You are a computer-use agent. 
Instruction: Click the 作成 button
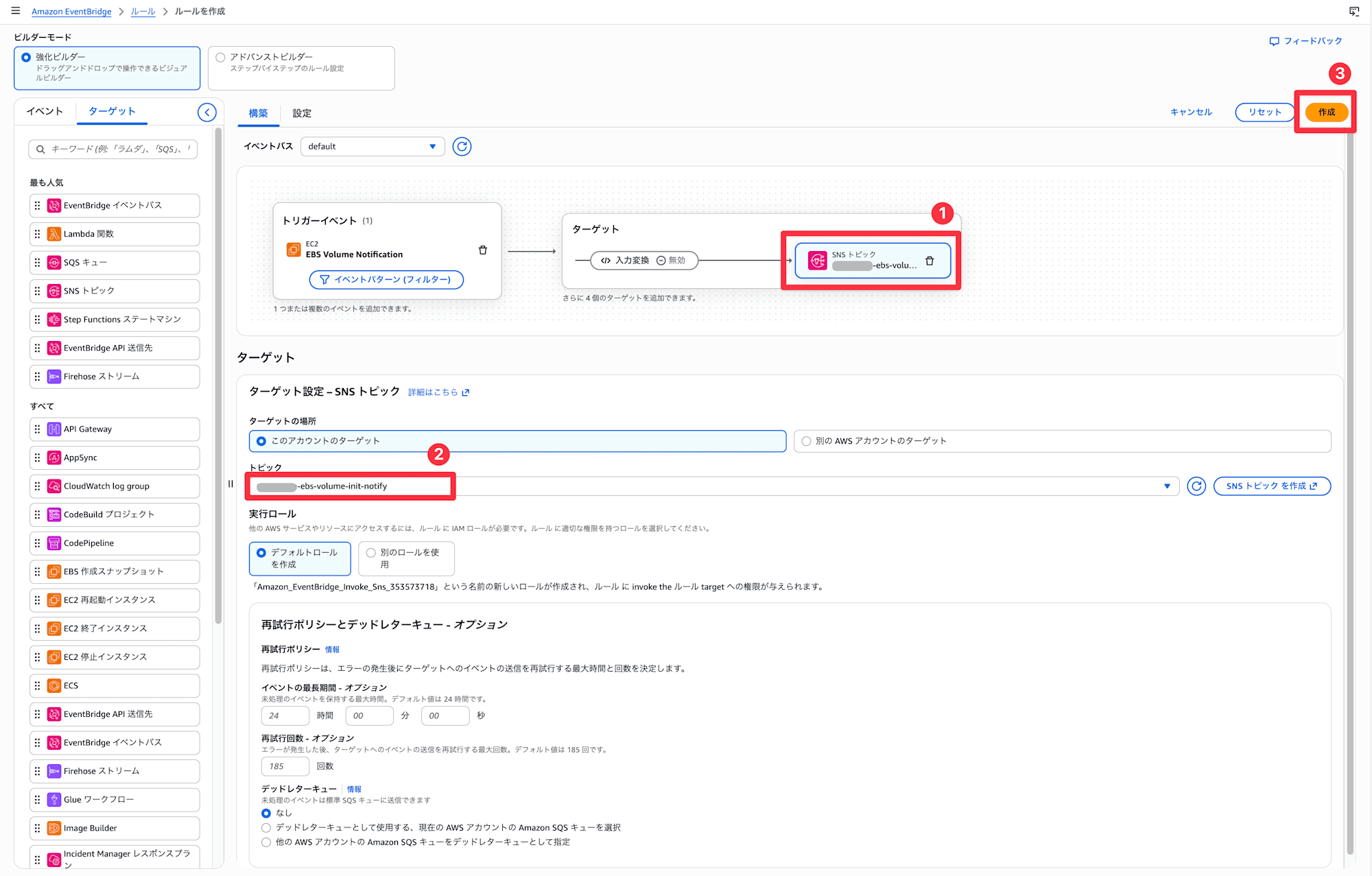[x=1327, y=113]
